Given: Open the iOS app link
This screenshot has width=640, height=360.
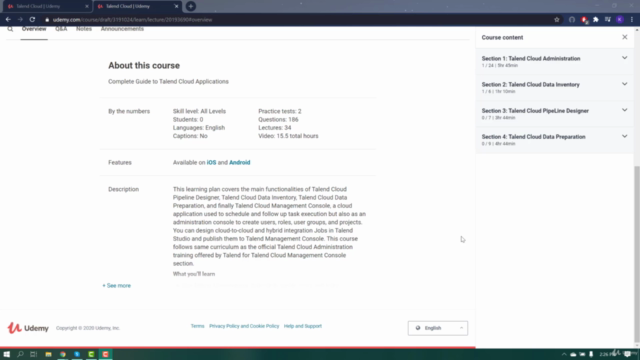Looking at the screenshot, I should click(211, 162).
